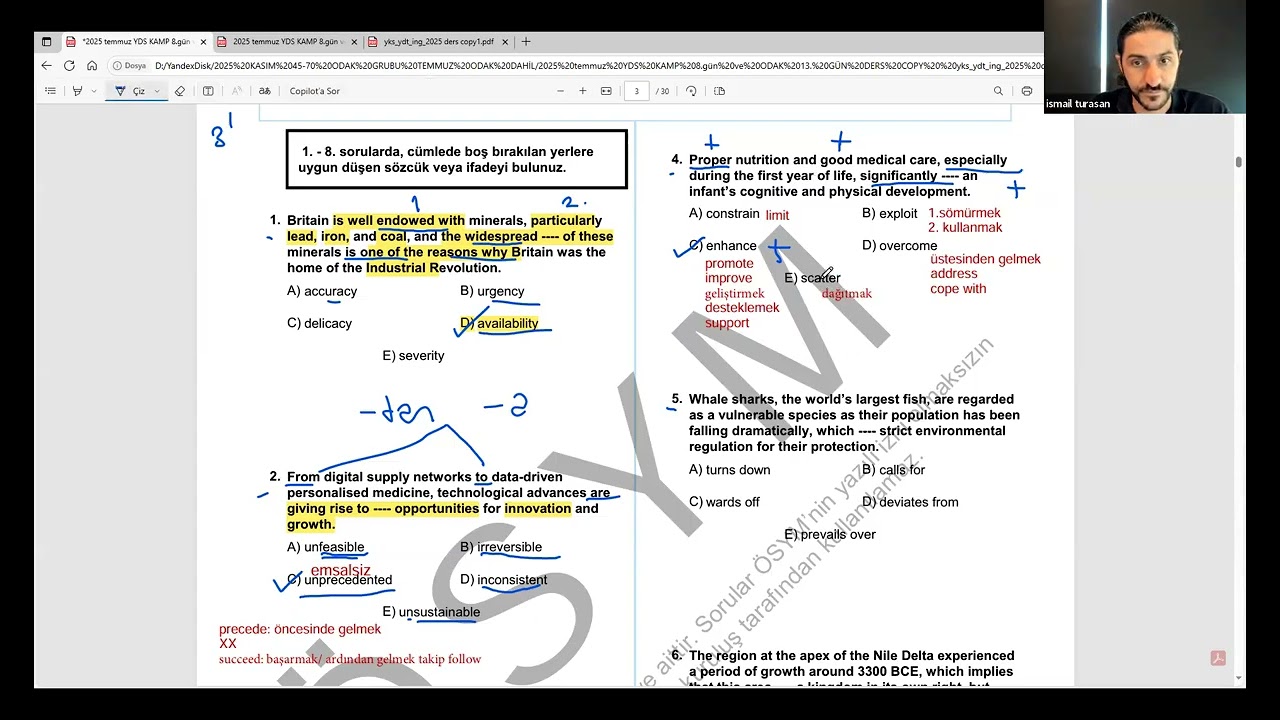Select answer E) unsustainable
This screenshot has height=720, width=1280.
(431, 612)
